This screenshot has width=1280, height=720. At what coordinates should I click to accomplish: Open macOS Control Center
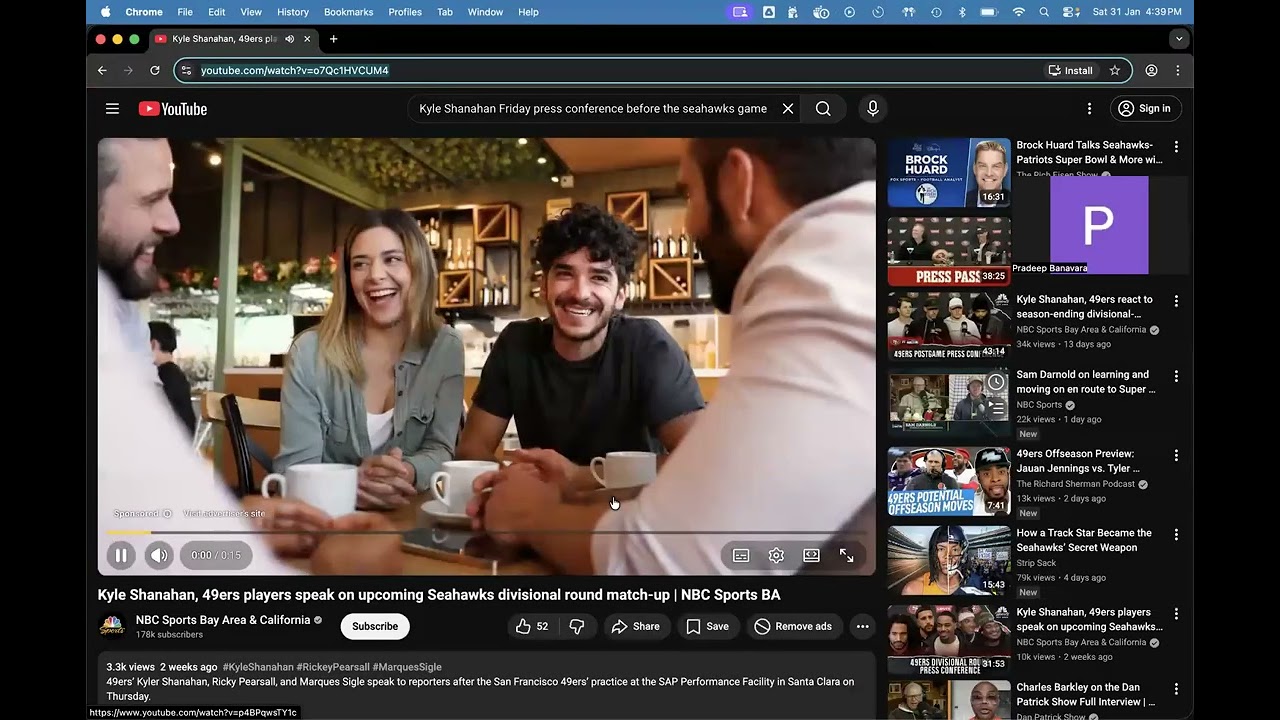click(x=1070, y=12)
